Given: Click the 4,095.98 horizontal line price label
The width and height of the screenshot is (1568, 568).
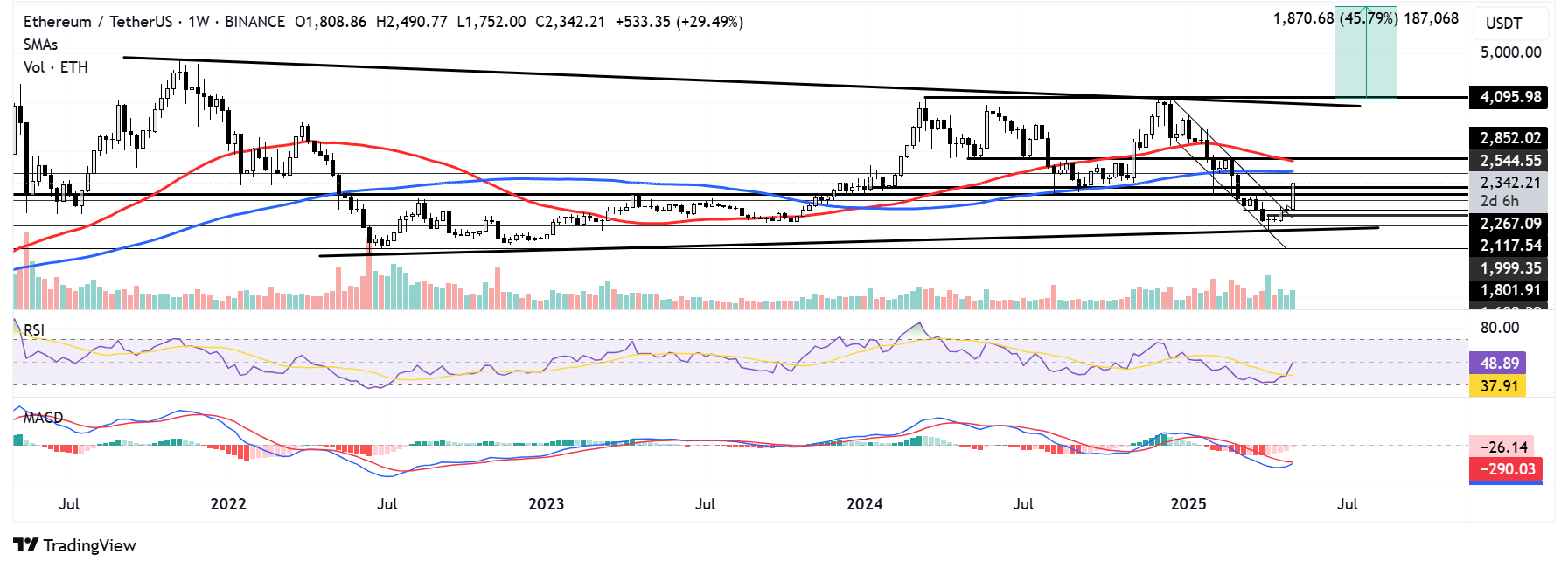Looking at the screenshot, I should click(x=1509, y=97).
